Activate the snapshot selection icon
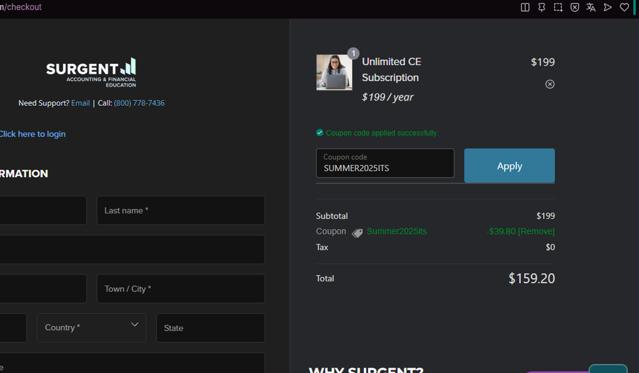Screen dimensions: 639x373 [x=558, y=7]
